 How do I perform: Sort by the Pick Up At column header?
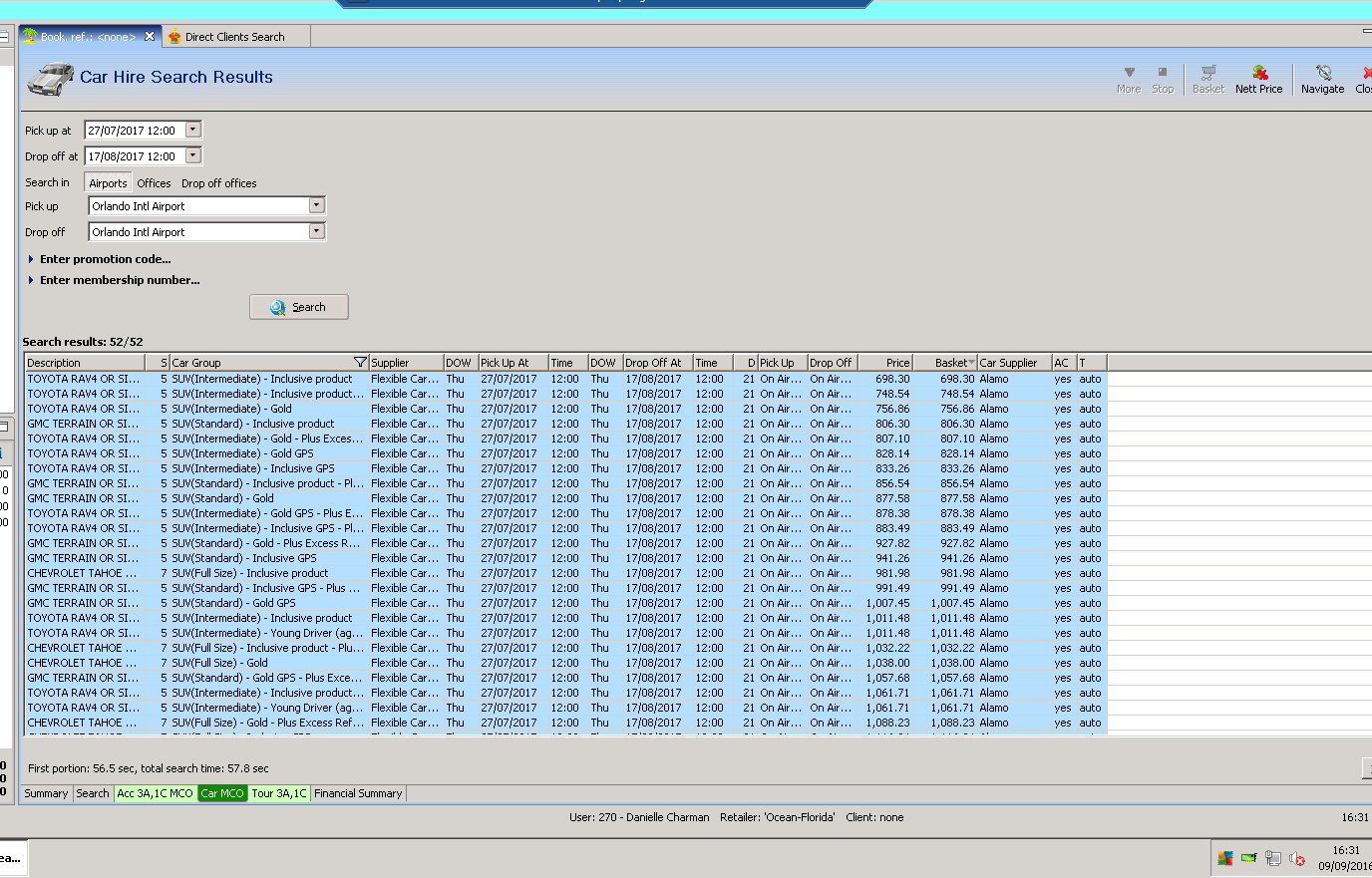[514, 363]
